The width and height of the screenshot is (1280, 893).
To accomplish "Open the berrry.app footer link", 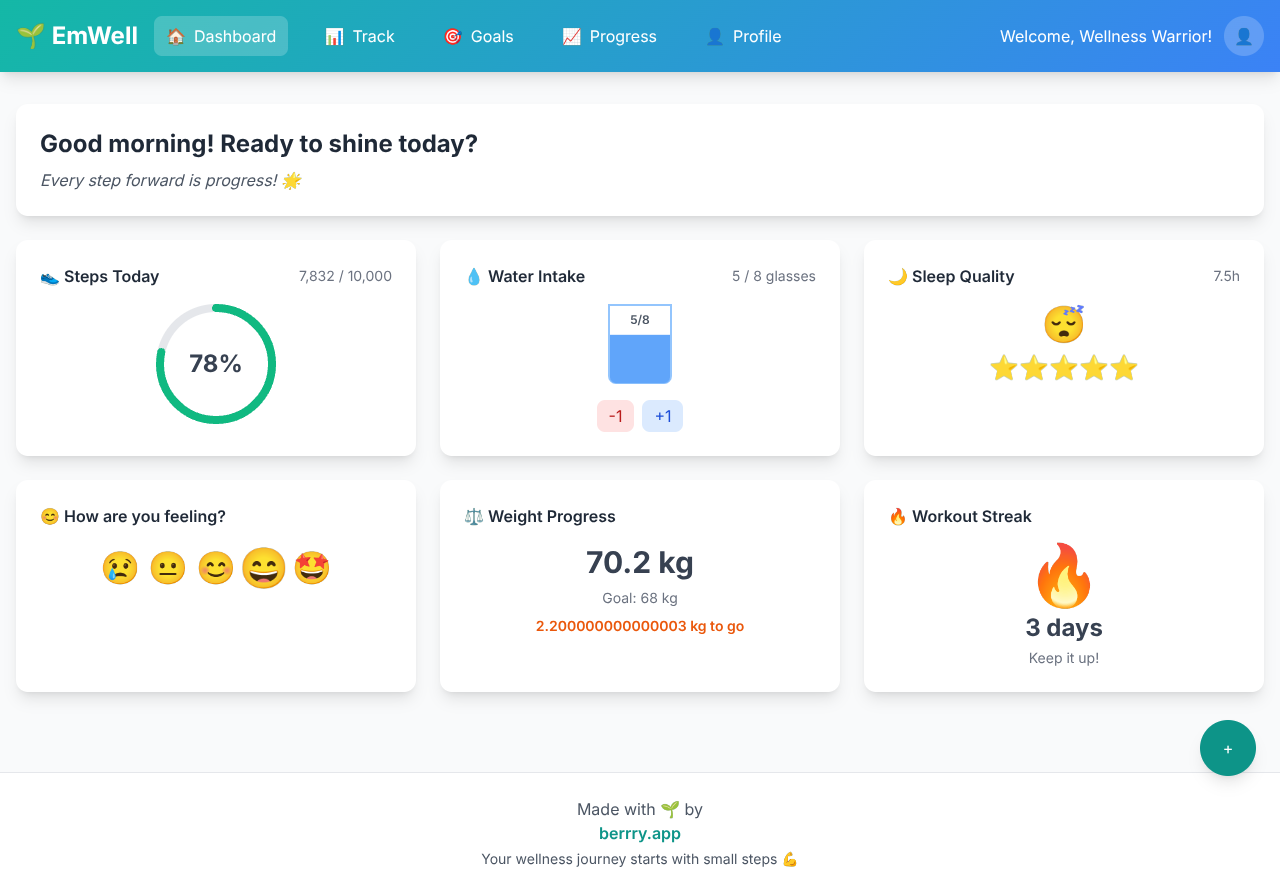I will [x=640, y=833].
